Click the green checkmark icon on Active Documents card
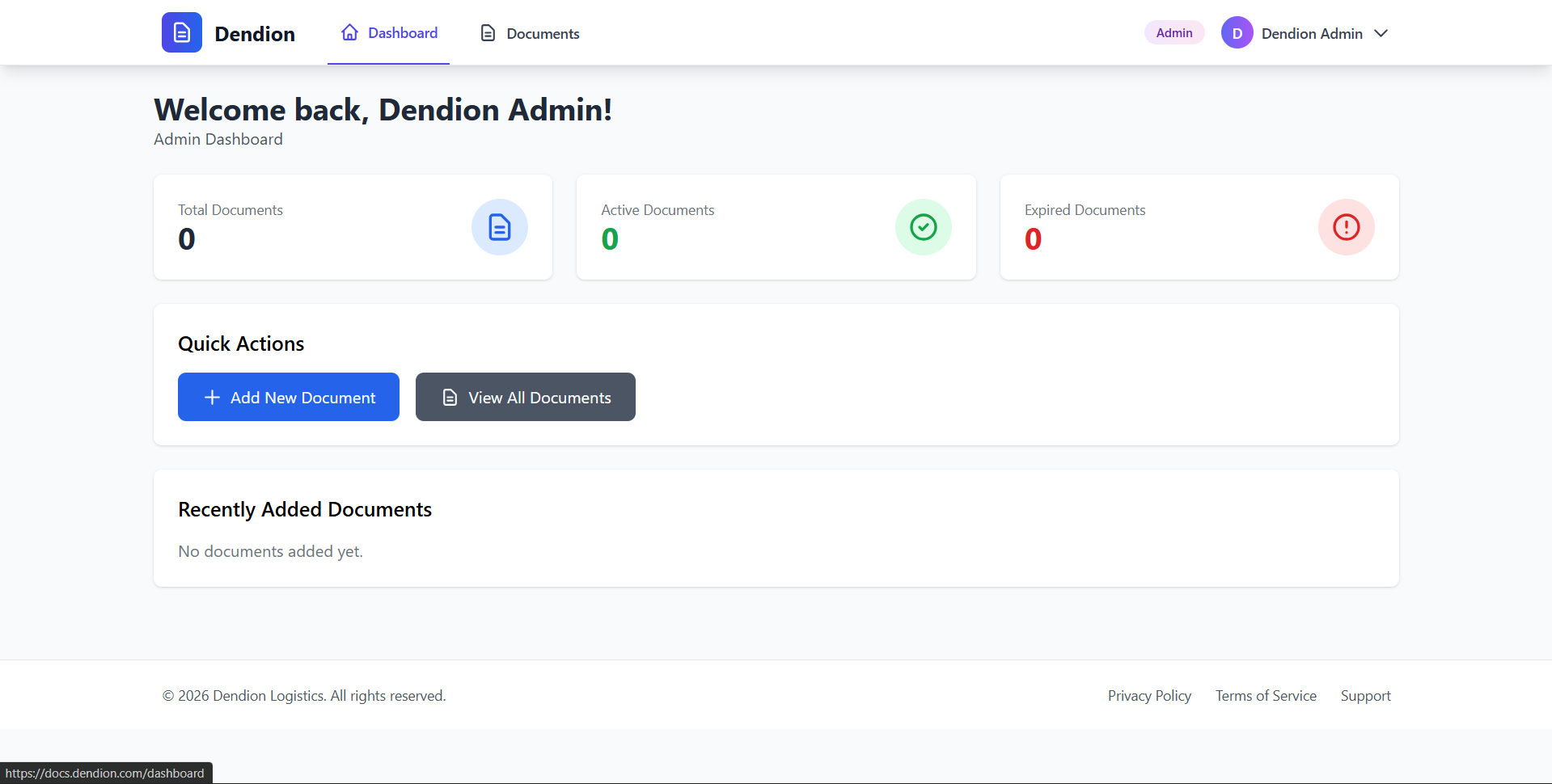 click(x=923, y=227)
